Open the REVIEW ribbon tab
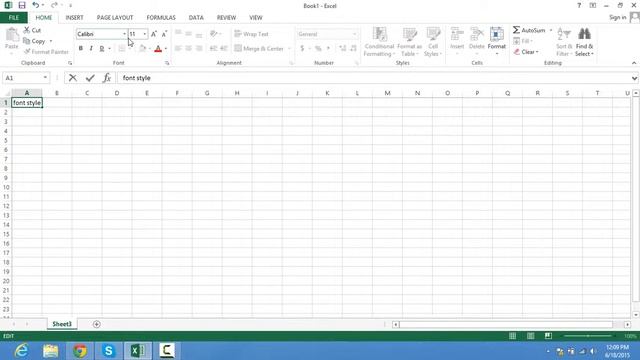The width and height of the screenshot is (640, 360). click(x=226, y=18)
